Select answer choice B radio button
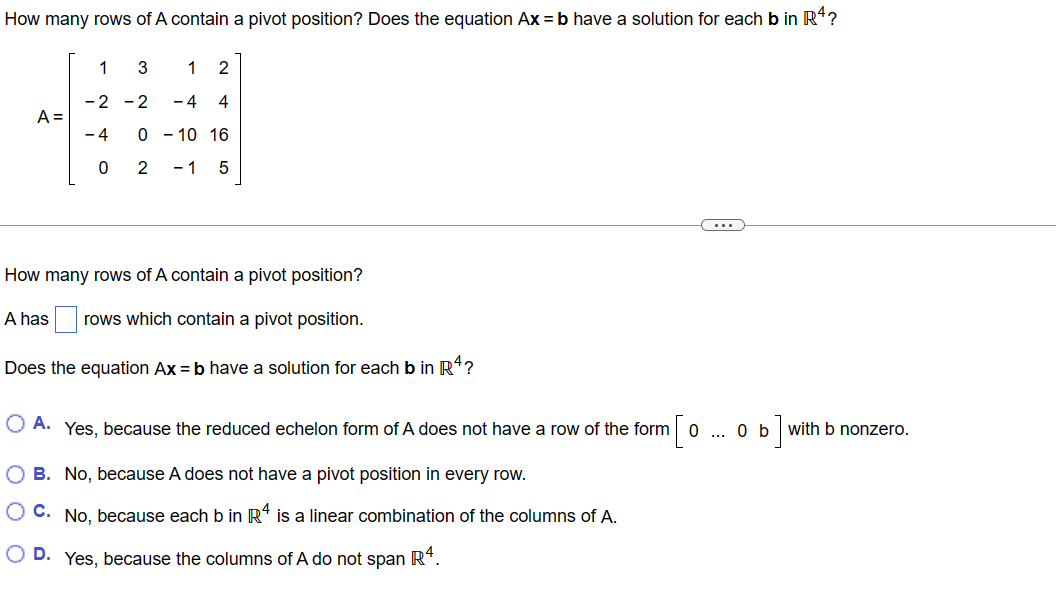Screen dimensions: 1056x609 [15, 473]
